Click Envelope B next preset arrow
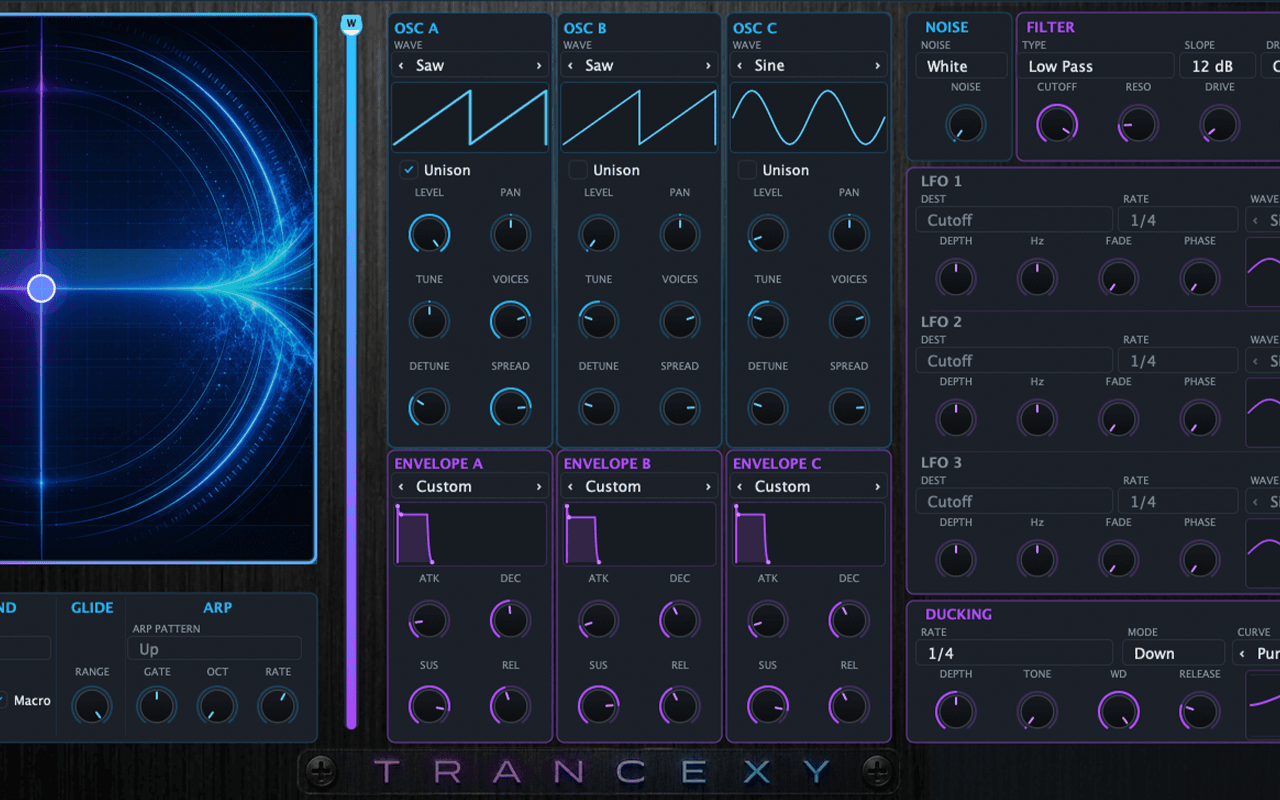Screen dimensions: 1280x800 tap(708, 487)
